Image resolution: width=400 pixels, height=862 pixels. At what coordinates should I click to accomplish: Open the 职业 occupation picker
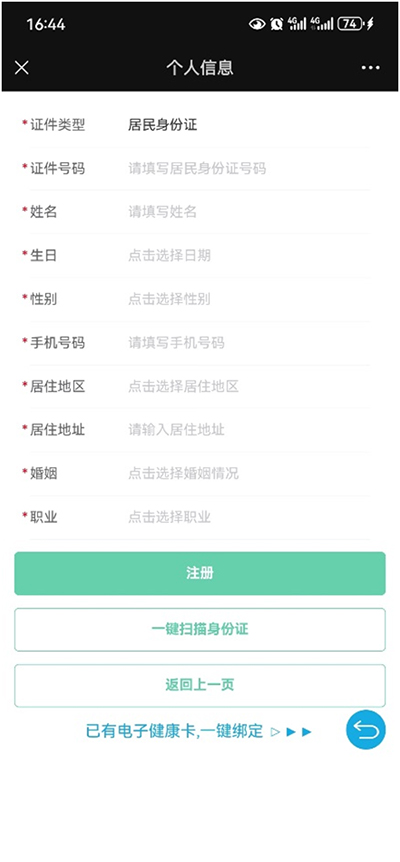[200, 517]
